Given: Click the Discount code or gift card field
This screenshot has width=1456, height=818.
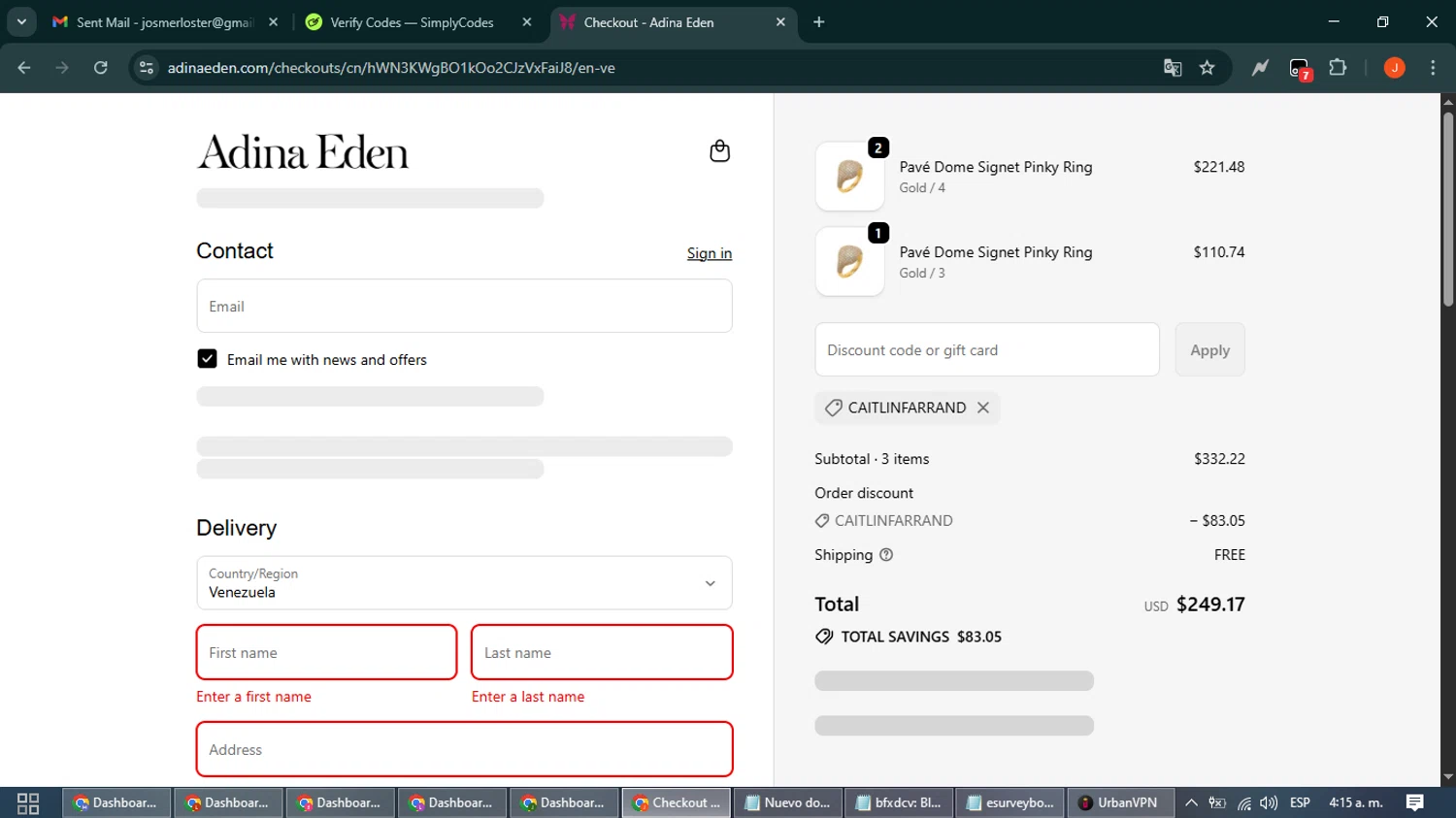Looking at the screenshot, I should click(x=987, y=349).
